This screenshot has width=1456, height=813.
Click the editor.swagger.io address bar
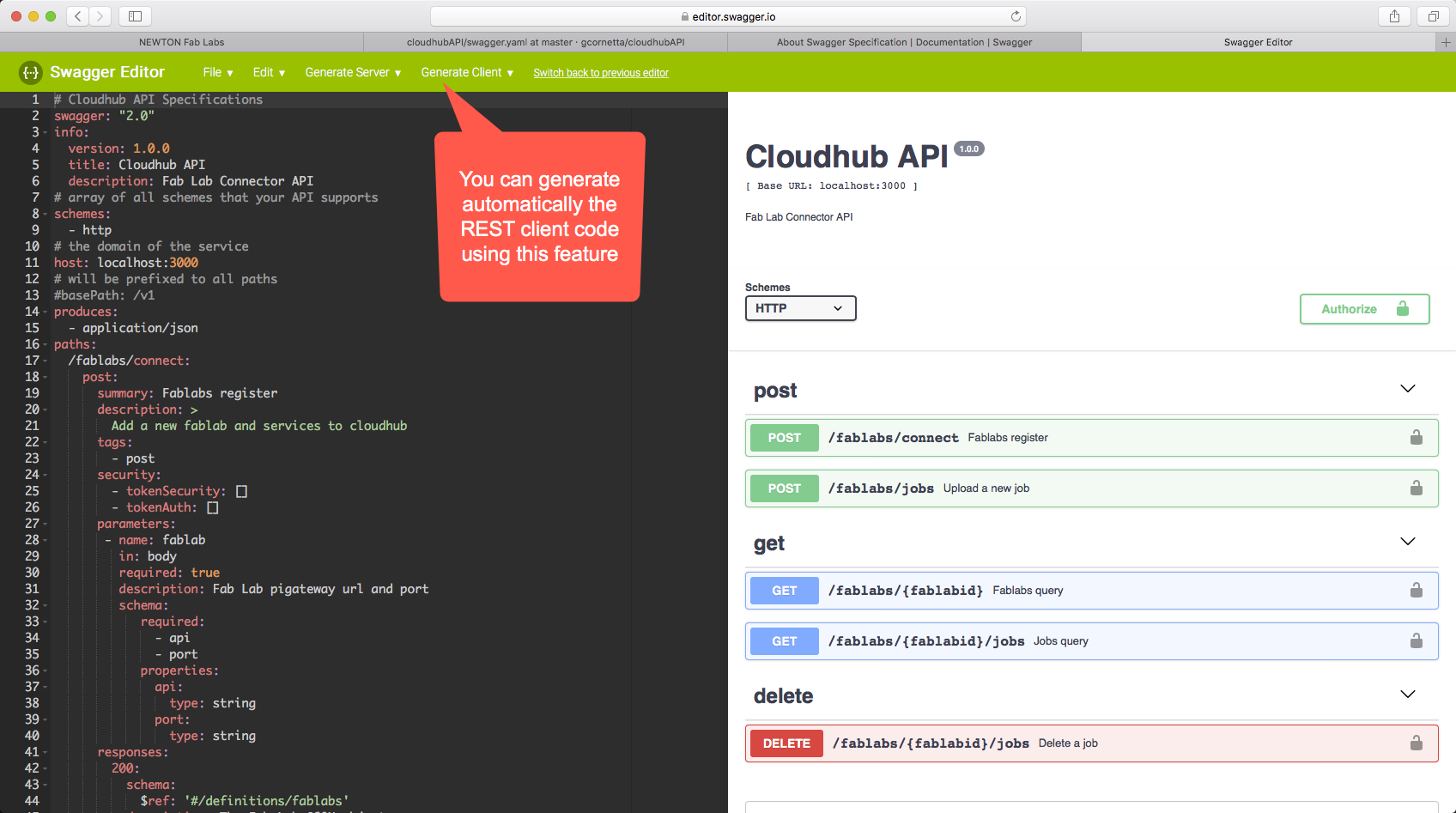[x=728, y=16]
